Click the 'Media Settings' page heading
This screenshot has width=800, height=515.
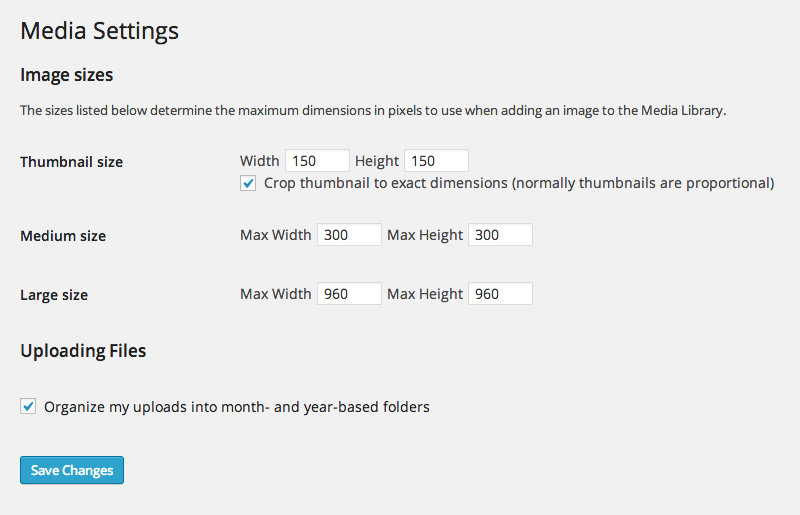point(100,31)
